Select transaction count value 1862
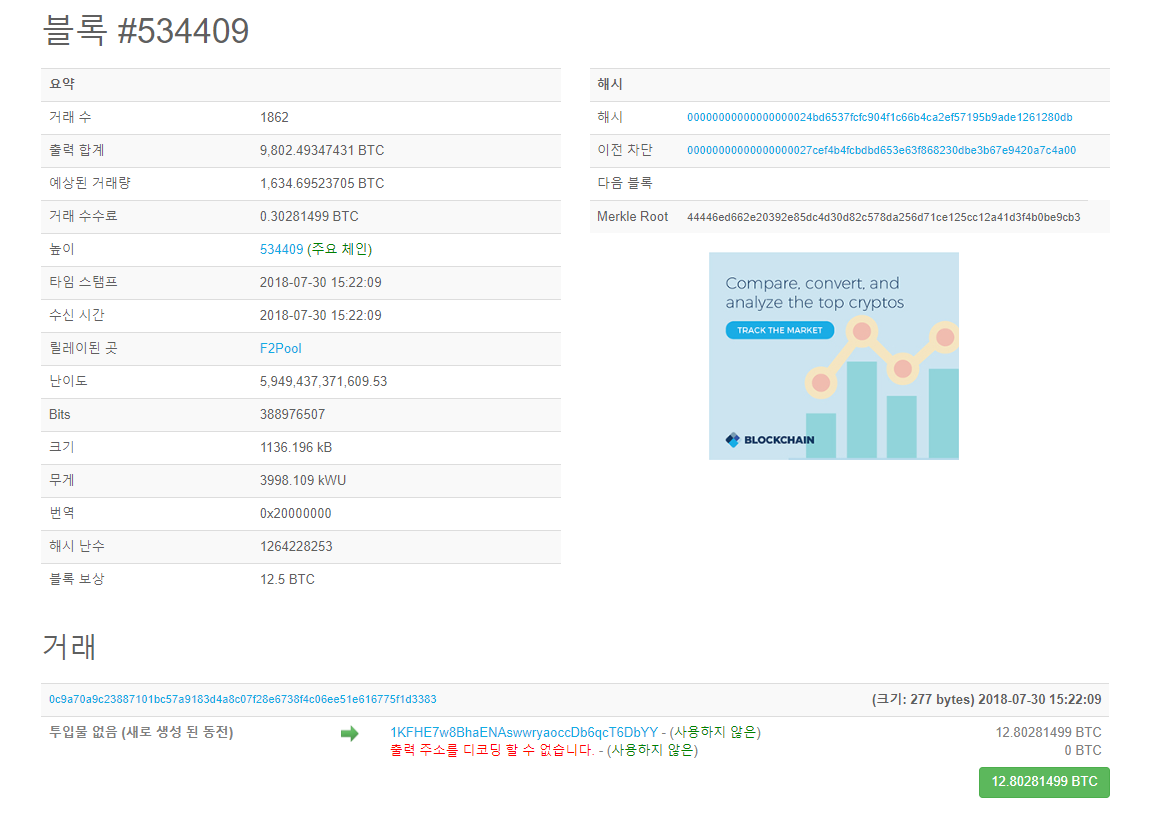This screenshot has width=1156, height=831. (x=274, y=117)
